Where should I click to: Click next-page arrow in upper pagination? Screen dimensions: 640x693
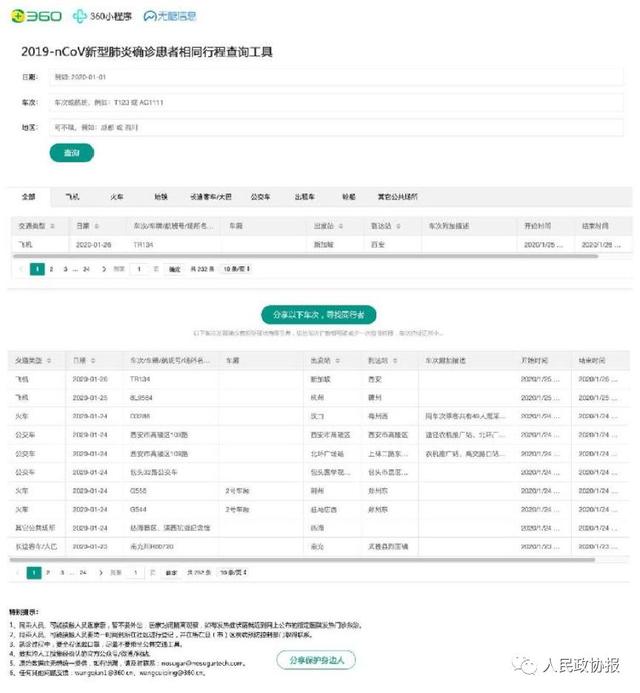[x=104, y=269]
